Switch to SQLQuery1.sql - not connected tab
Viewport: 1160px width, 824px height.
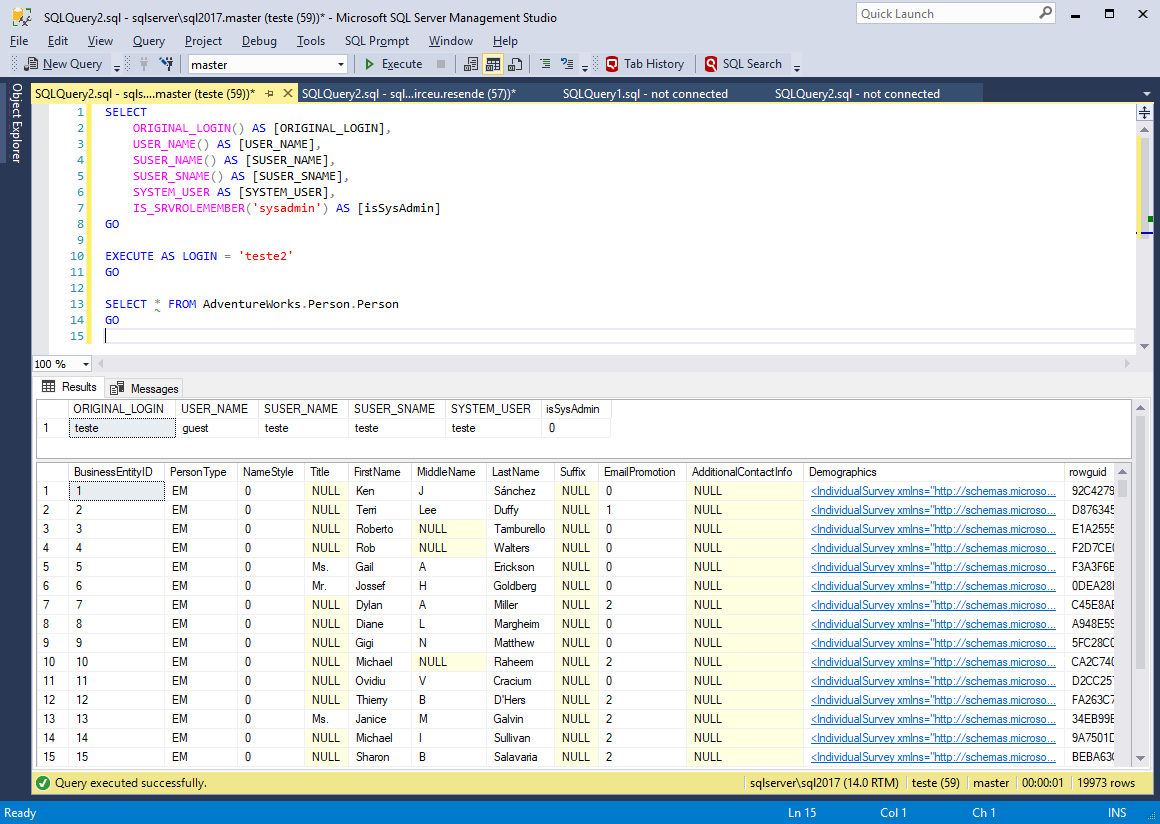(x=645, y=94)
